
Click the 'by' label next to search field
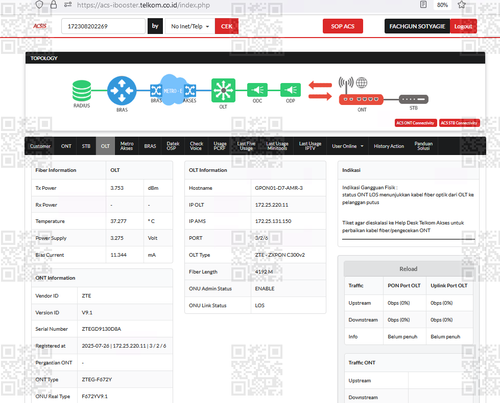pyautogui.click(x=155, y=26)
